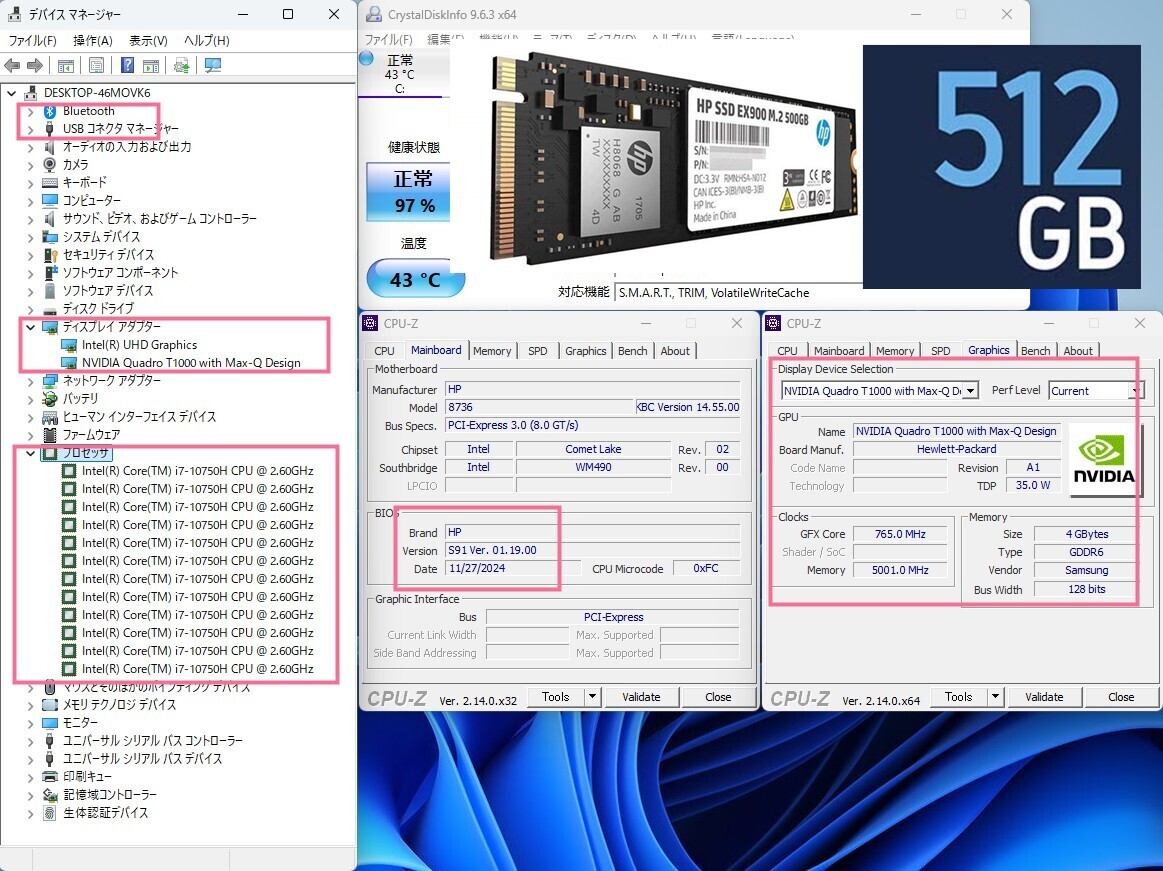The width and height of the screenshot is (1163, 871).
Task: Switch to Mainboard tab in right CPU-Z window
Action: [839, 351]
